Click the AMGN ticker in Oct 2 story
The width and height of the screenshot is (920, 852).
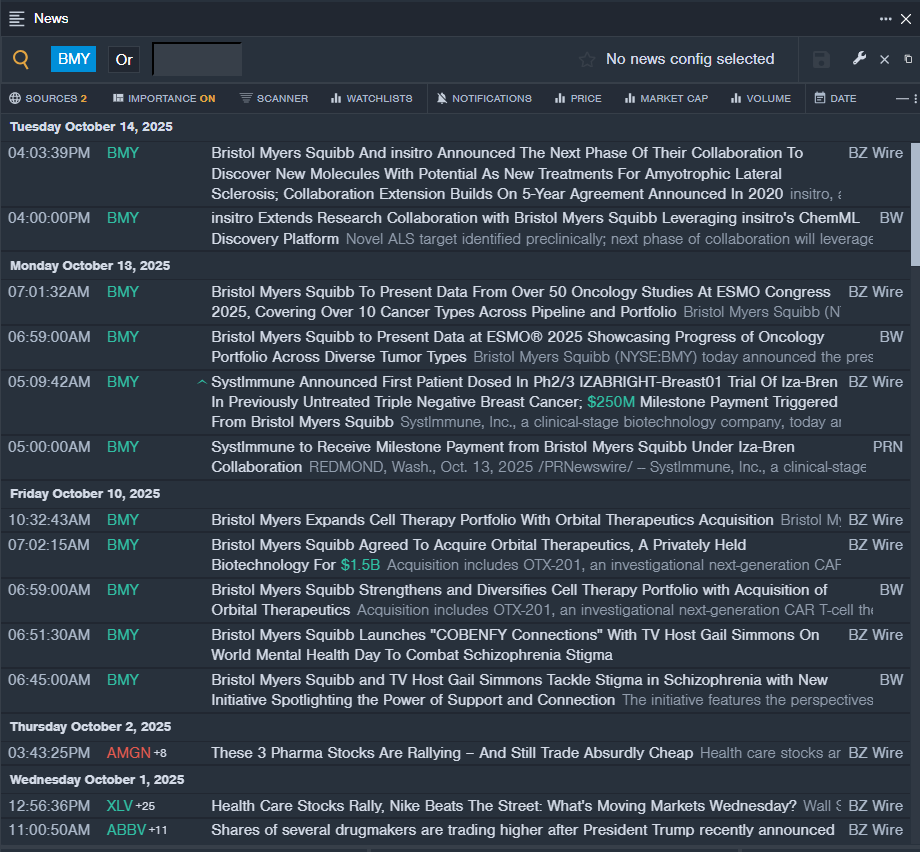coord(127,753)
